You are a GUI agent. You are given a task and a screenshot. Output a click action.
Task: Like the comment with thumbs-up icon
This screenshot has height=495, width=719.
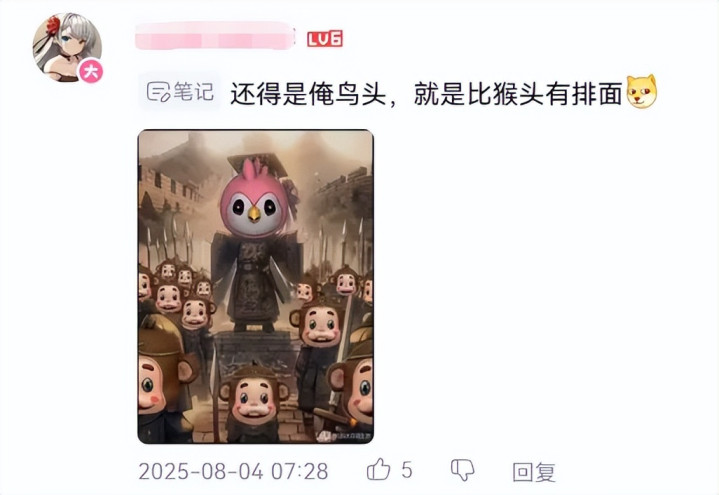coord(378,470)
